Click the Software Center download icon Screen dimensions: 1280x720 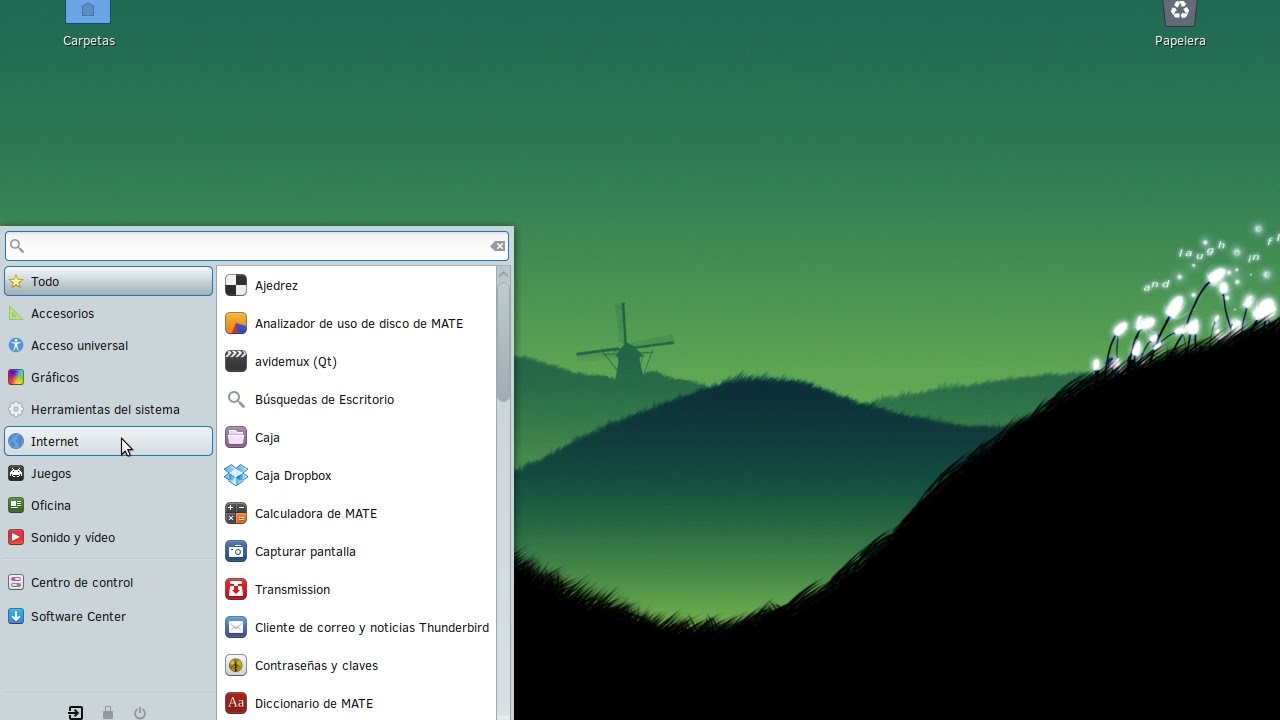16,617
